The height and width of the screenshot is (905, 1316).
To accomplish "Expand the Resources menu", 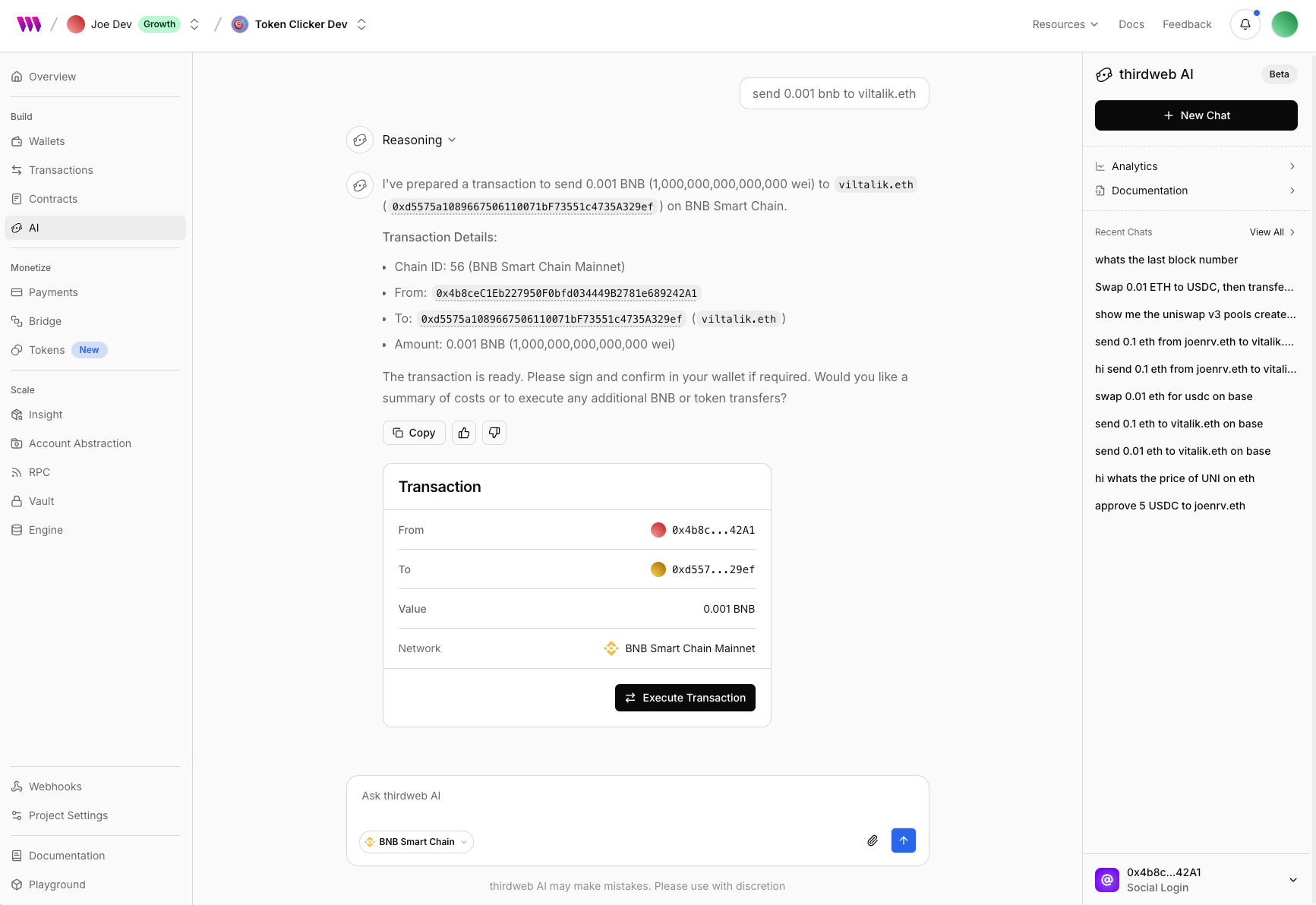I will [x=1065, y=24].
